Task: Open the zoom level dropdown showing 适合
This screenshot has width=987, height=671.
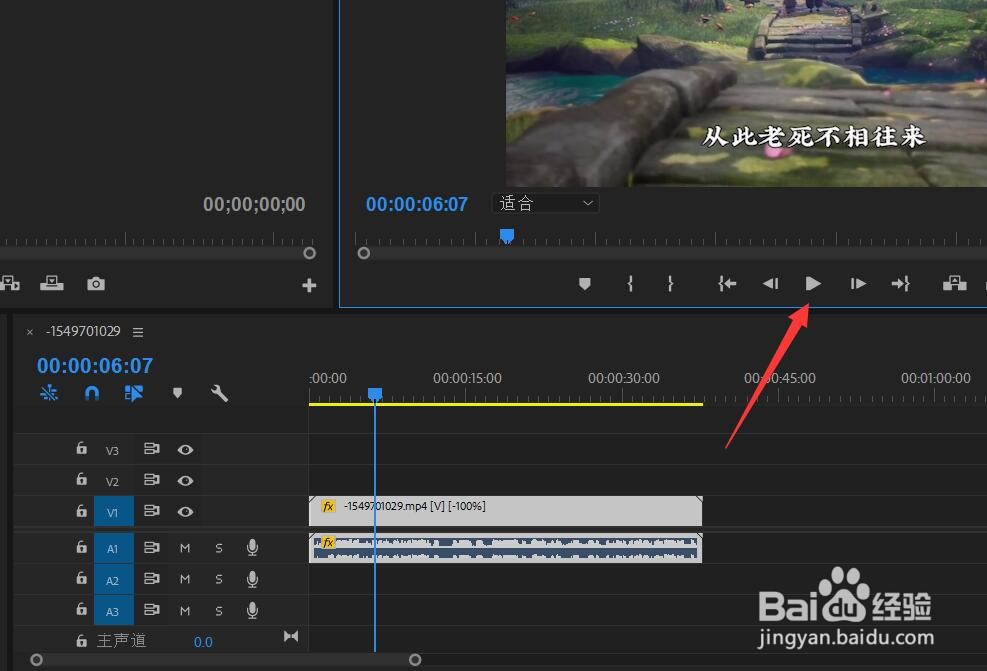Action: [545, 203]
